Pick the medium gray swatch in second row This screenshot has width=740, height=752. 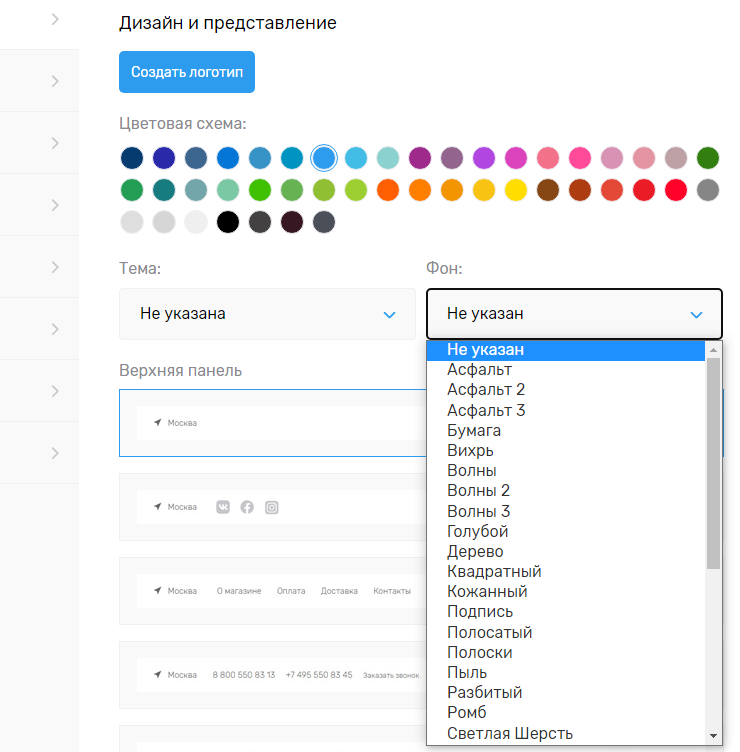[708, 190]
